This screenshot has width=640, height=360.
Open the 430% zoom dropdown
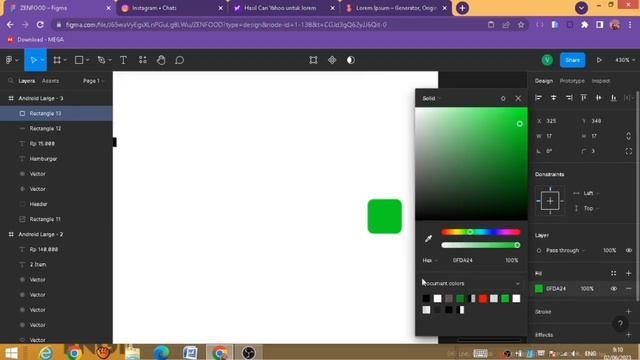click(624, 60)
